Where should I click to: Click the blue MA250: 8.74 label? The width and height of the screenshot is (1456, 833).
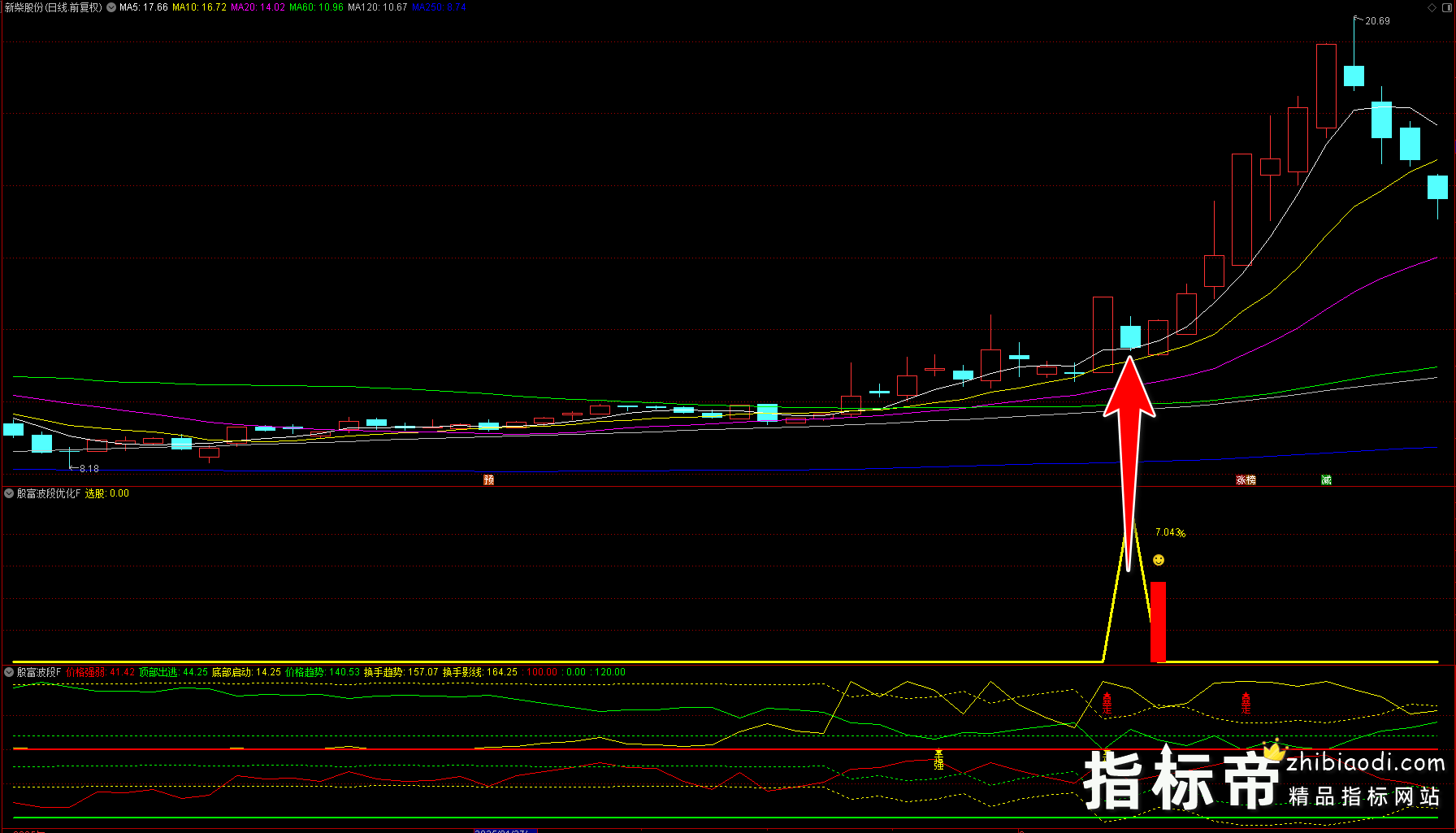439,7
